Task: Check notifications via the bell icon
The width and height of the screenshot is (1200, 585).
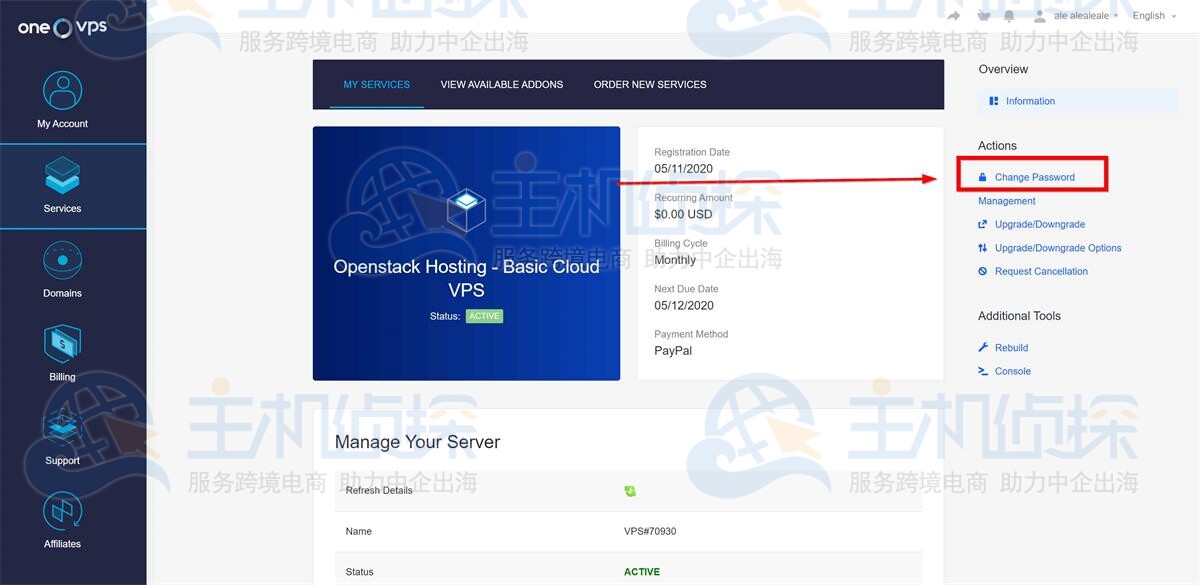Action: (x=1010, y=15)
